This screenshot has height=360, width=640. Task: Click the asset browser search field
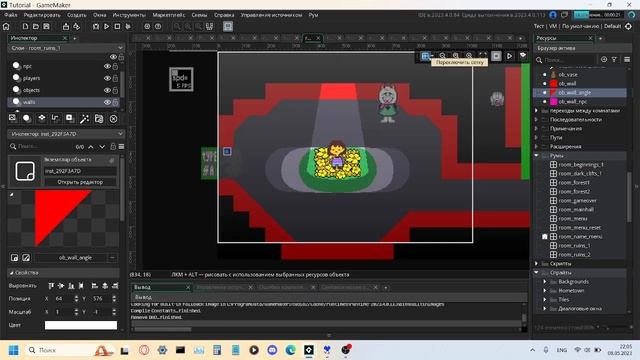click(x=569, y=60)
